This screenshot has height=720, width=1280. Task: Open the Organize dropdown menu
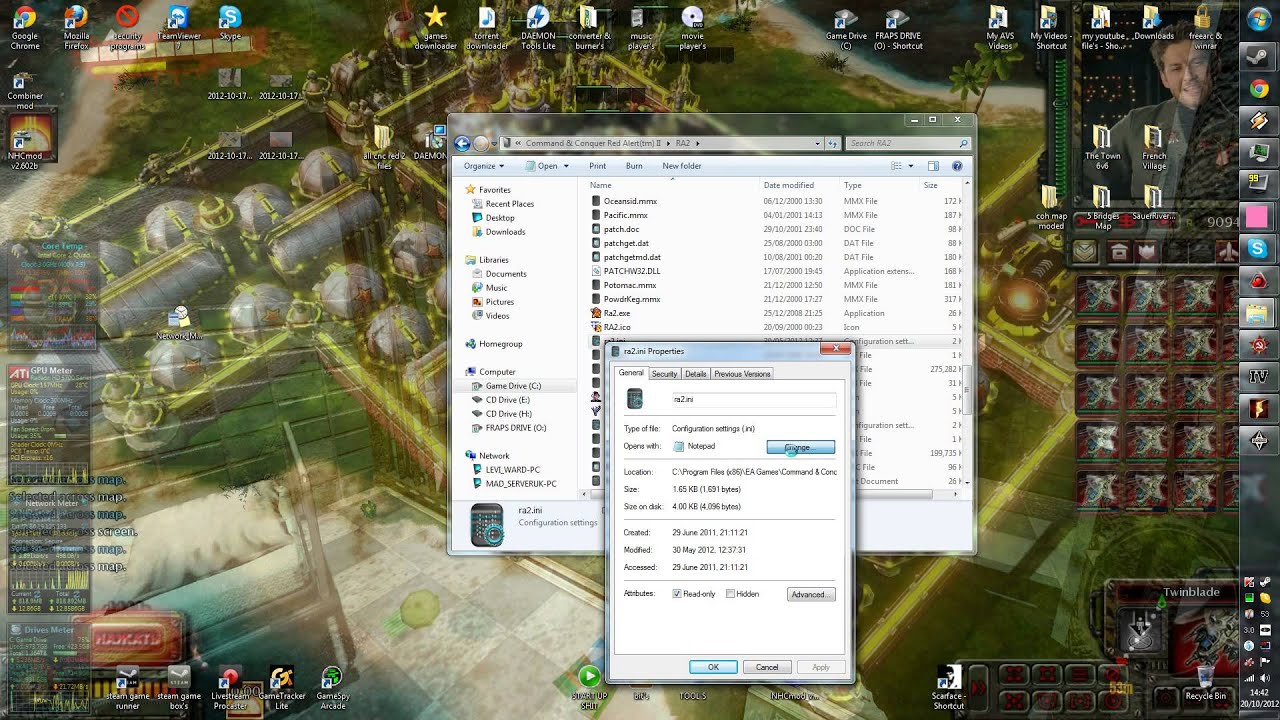[x=484, y=166]
